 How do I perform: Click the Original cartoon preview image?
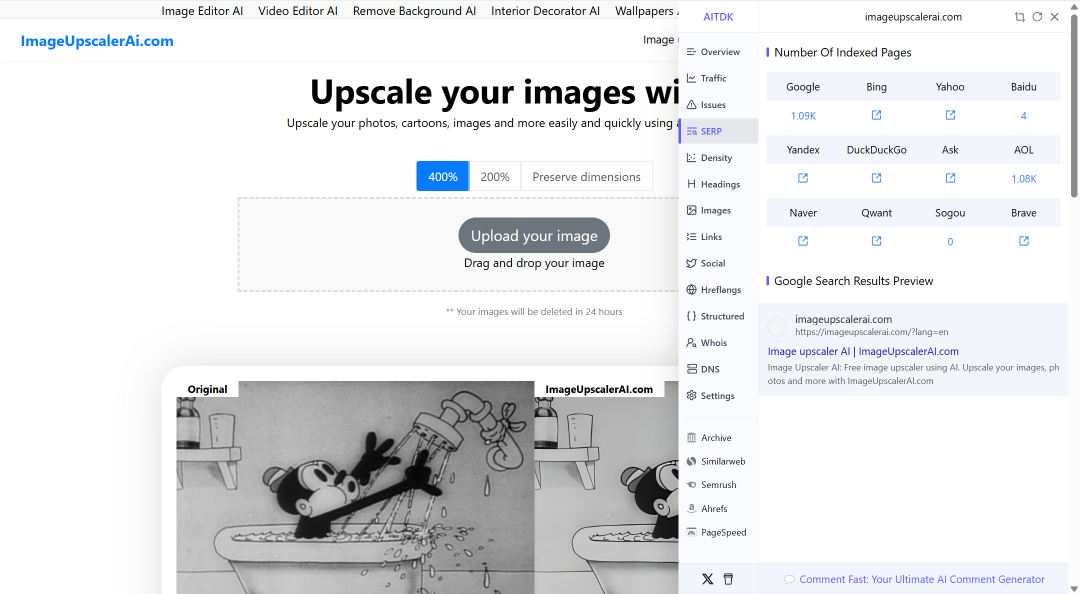(355, 487)
